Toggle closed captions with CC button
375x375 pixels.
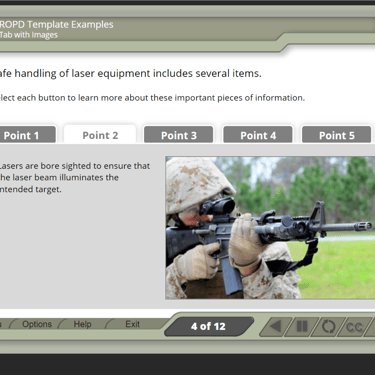(354, 327)
